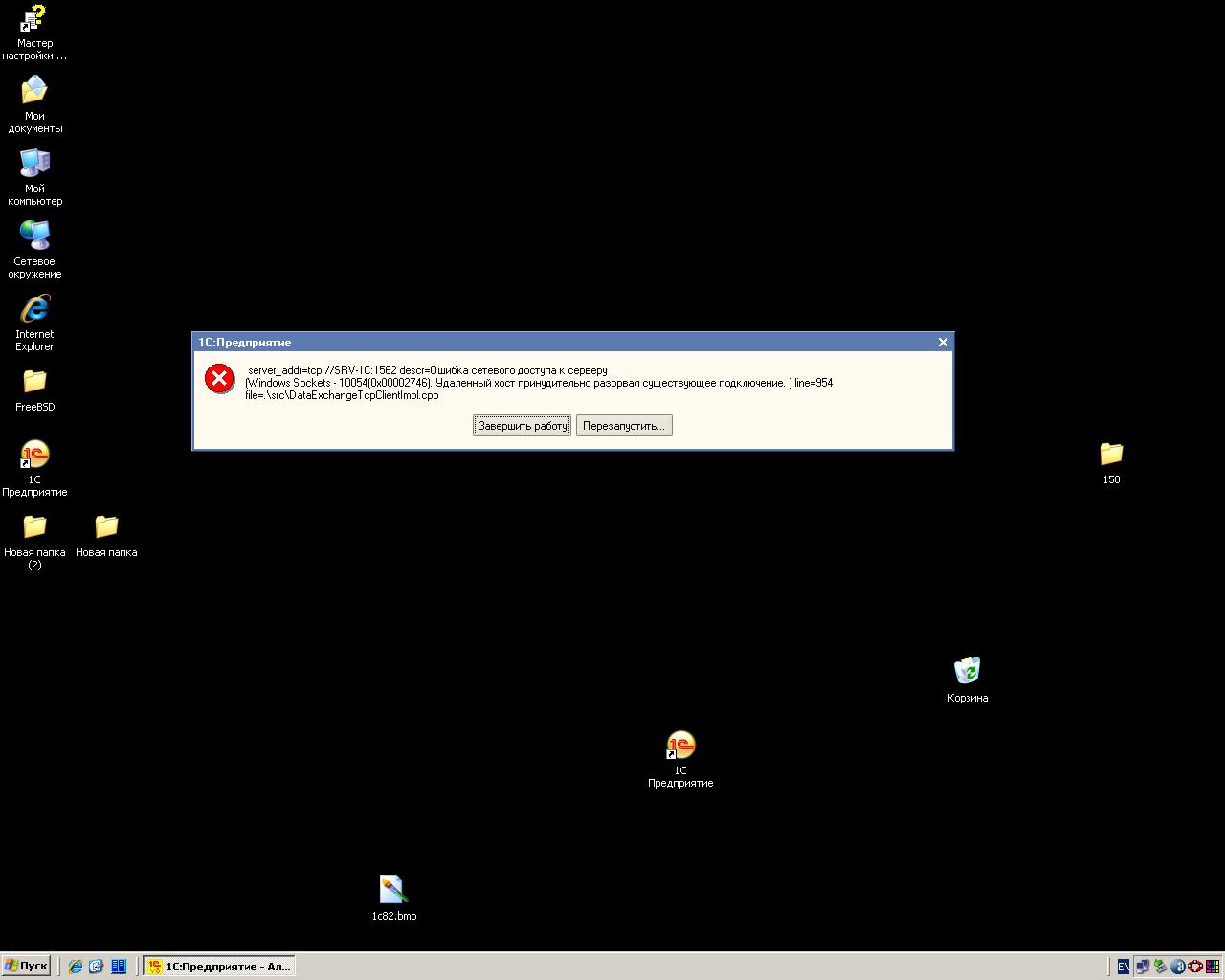
Task: Select the Мастер настройки desktop icon
Action: [x=34, y=33]
